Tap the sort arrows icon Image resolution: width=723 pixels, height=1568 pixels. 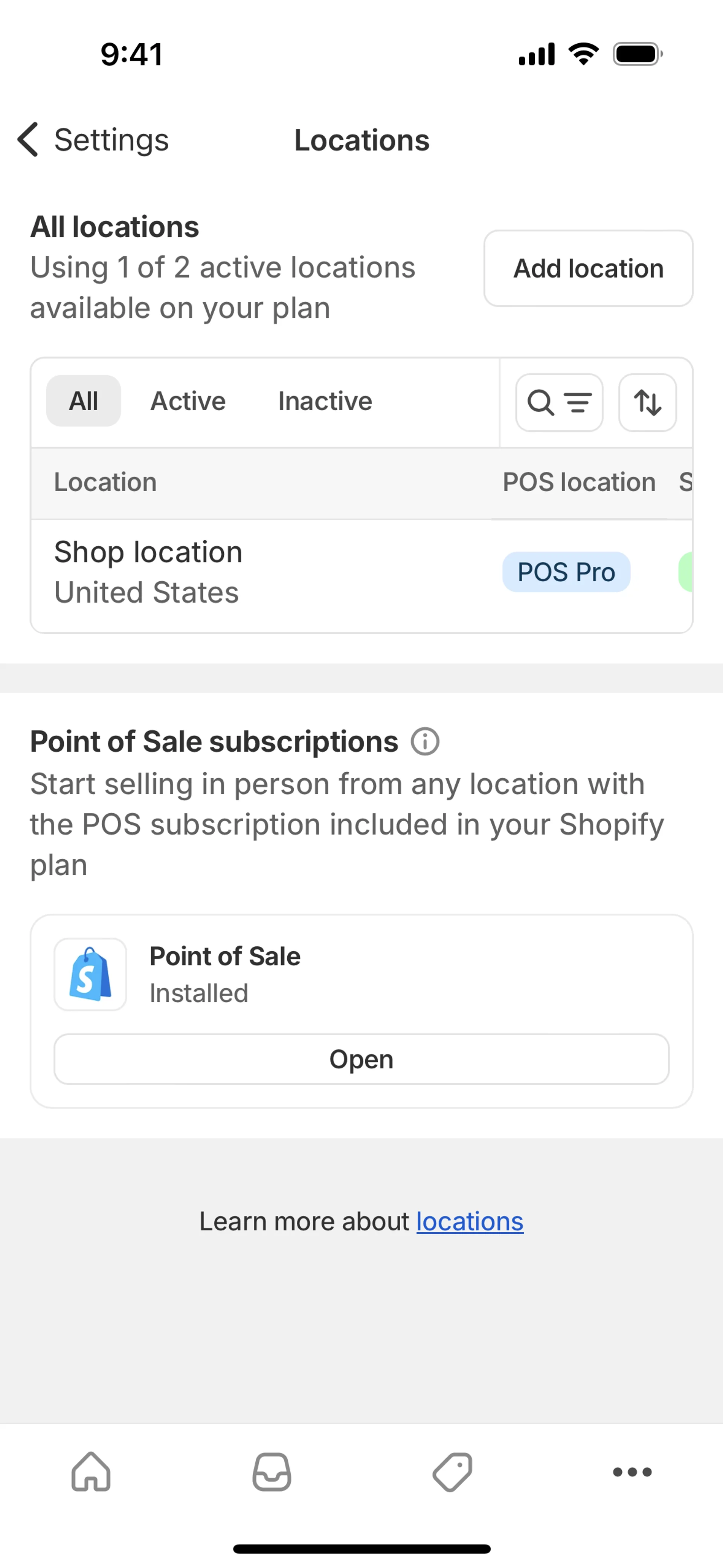(x=647, y=403)
